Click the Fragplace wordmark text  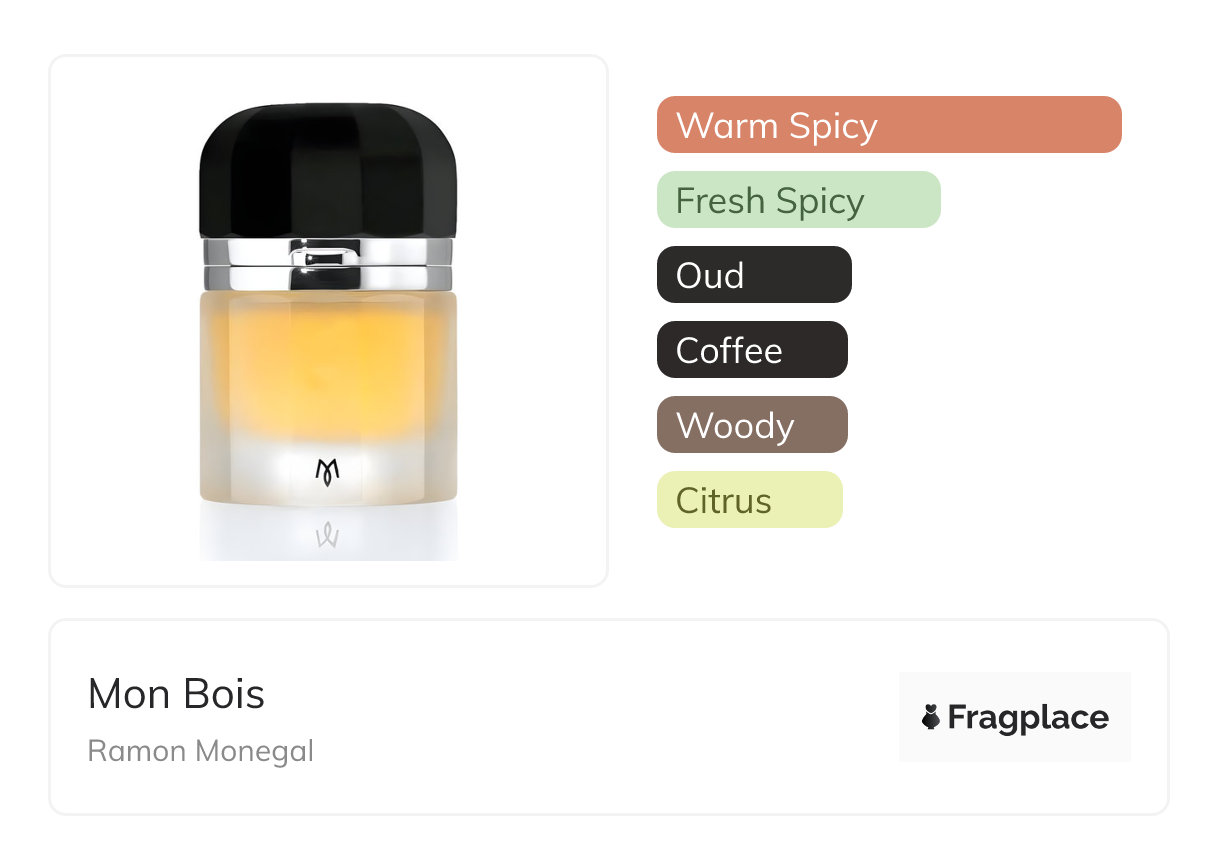(1028, 717)
